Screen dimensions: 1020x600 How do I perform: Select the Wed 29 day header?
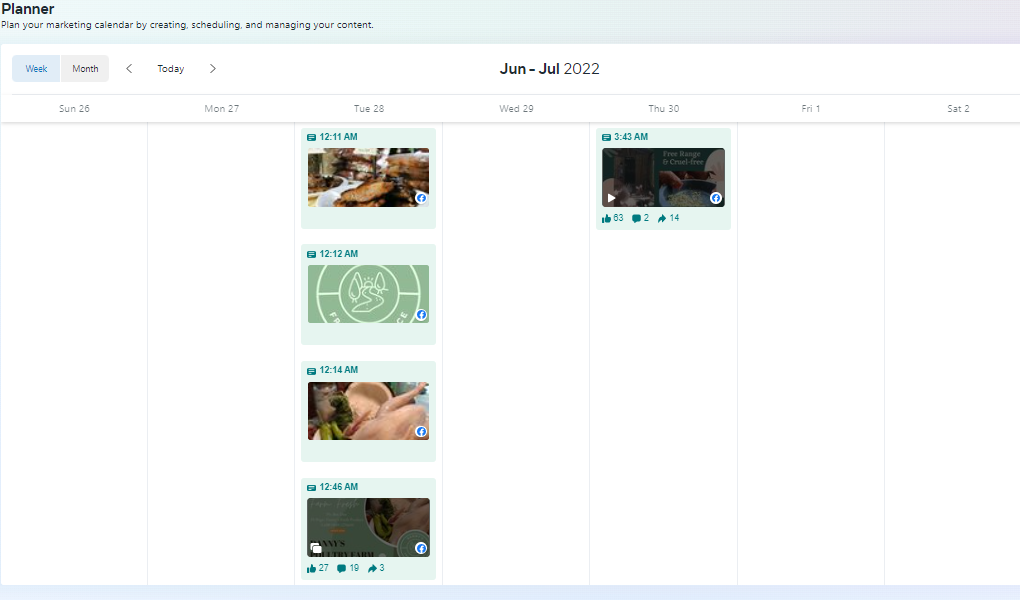517,109
